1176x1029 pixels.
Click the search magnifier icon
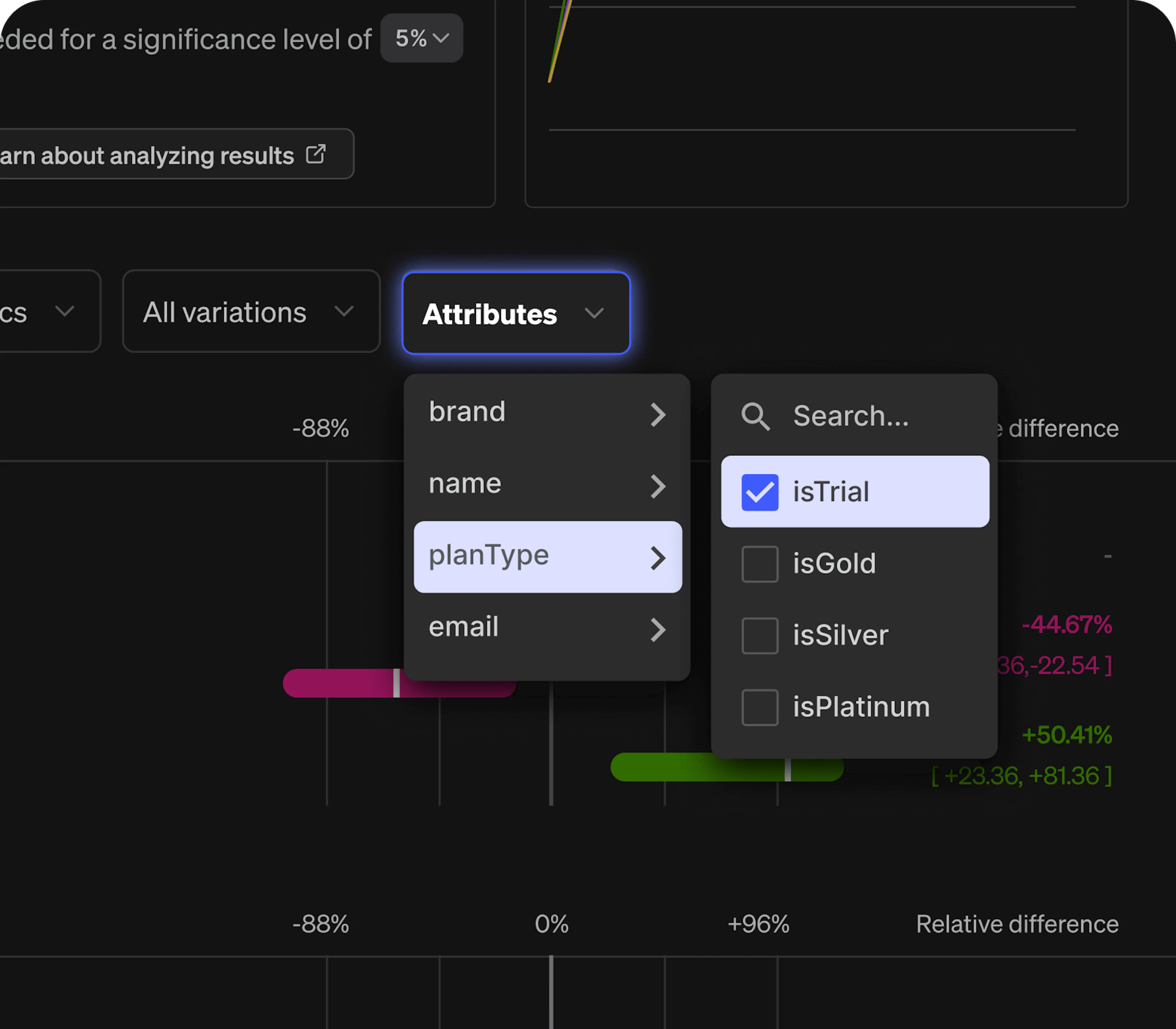(x=755, y=416)
